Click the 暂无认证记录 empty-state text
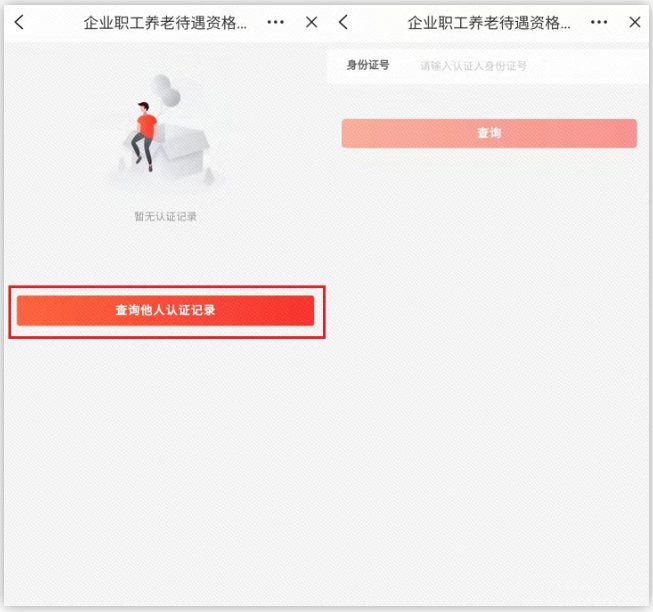The width and height of the screenshot is (653, 612). tap(165, 216)
